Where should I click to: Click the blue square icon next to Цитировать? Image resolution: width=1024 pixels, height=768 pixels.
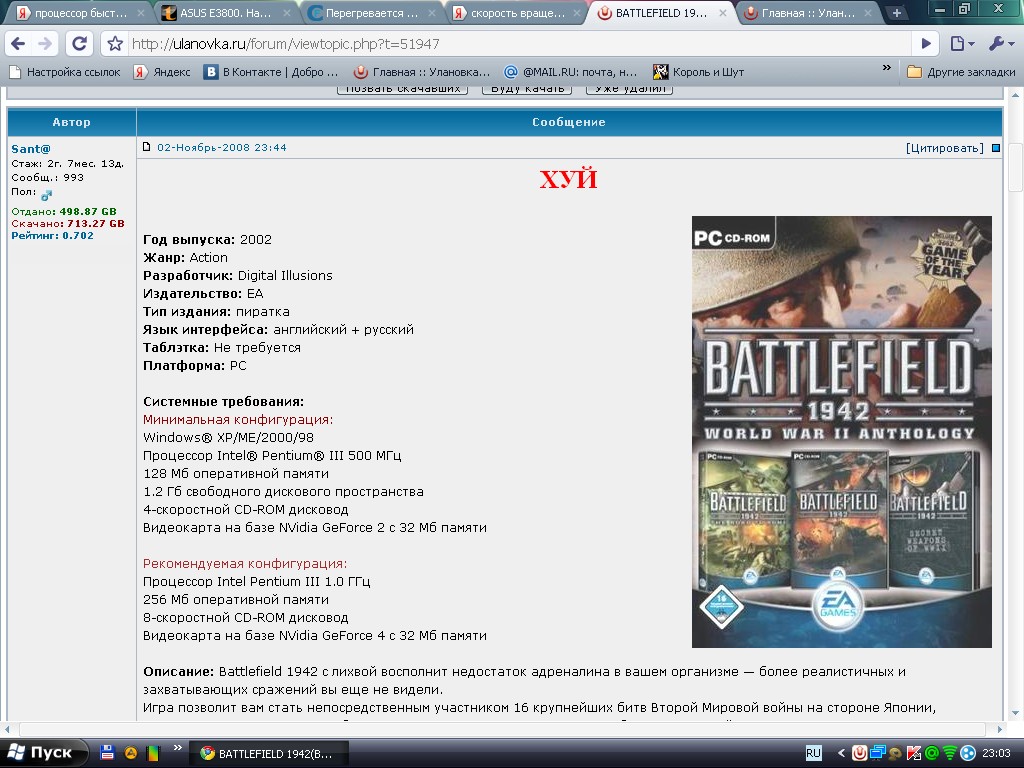(x=996, y=148)
